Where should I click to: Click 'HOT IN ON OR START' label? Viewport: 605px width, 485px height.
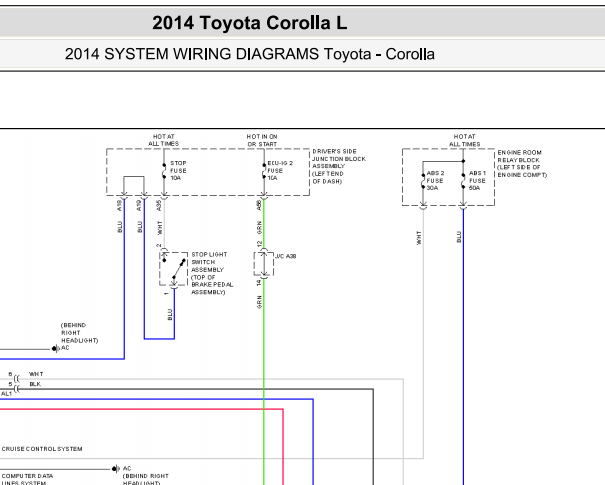pos(262,140)
